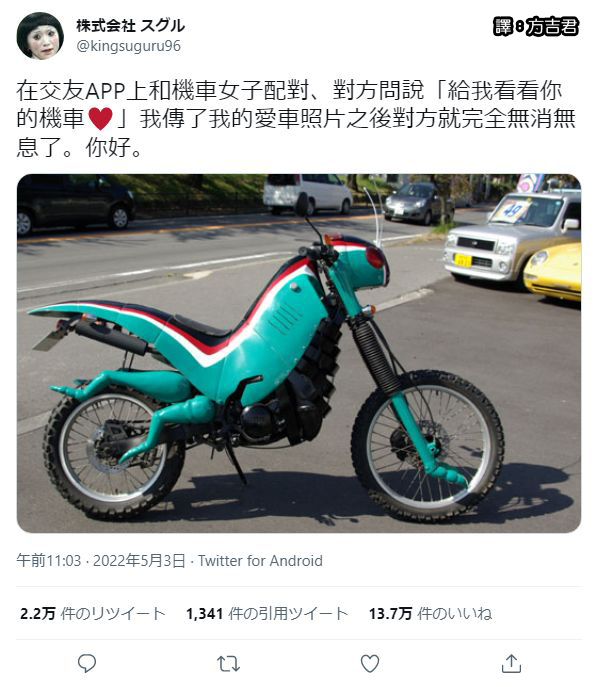Click the 2022年5月3日 date
The height and width of the screenshot is (687, 598).
139,561
